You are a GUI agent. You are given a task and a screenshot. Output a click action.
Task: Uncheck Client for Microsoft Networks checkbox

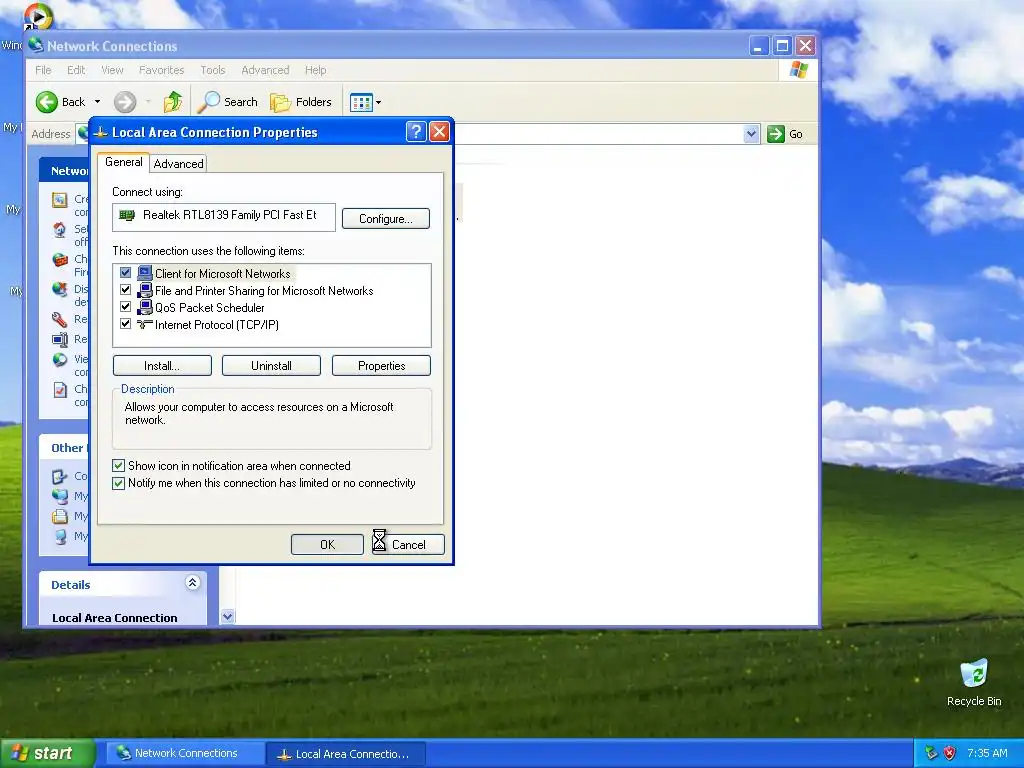click(x=125, y=273)
